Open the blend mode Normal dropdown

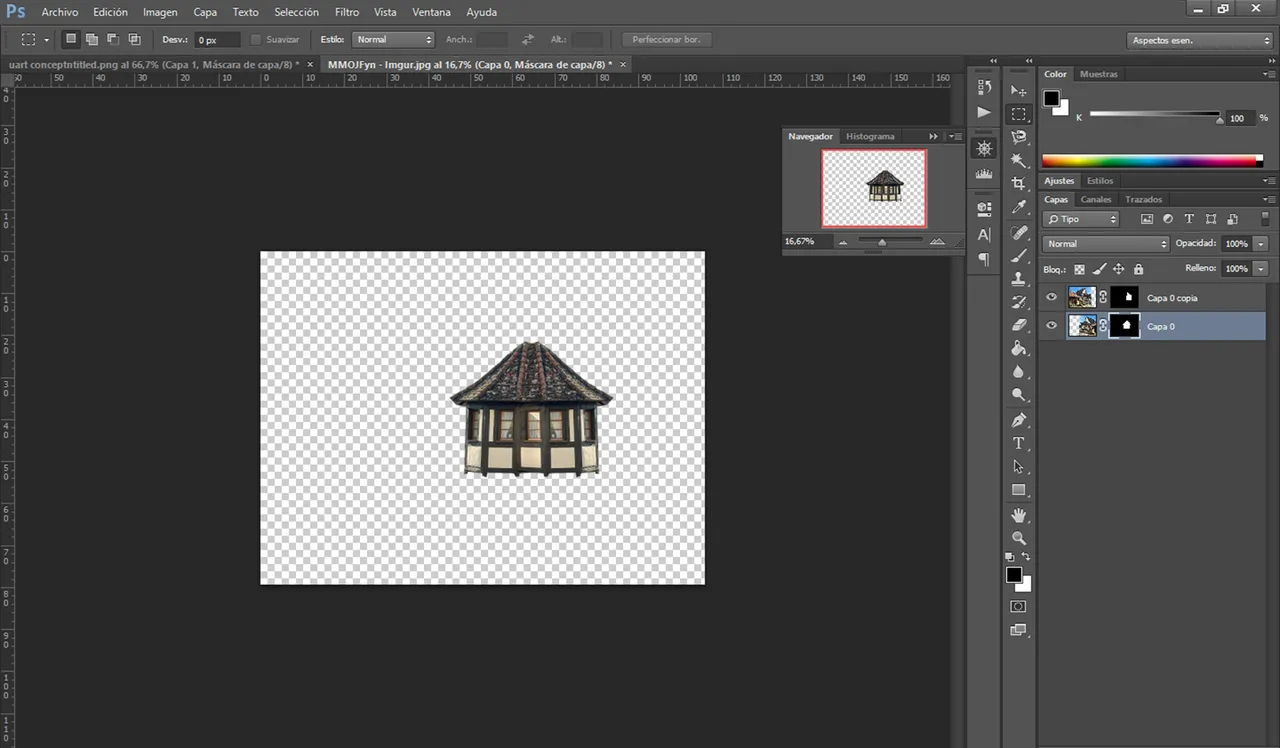1105,244
